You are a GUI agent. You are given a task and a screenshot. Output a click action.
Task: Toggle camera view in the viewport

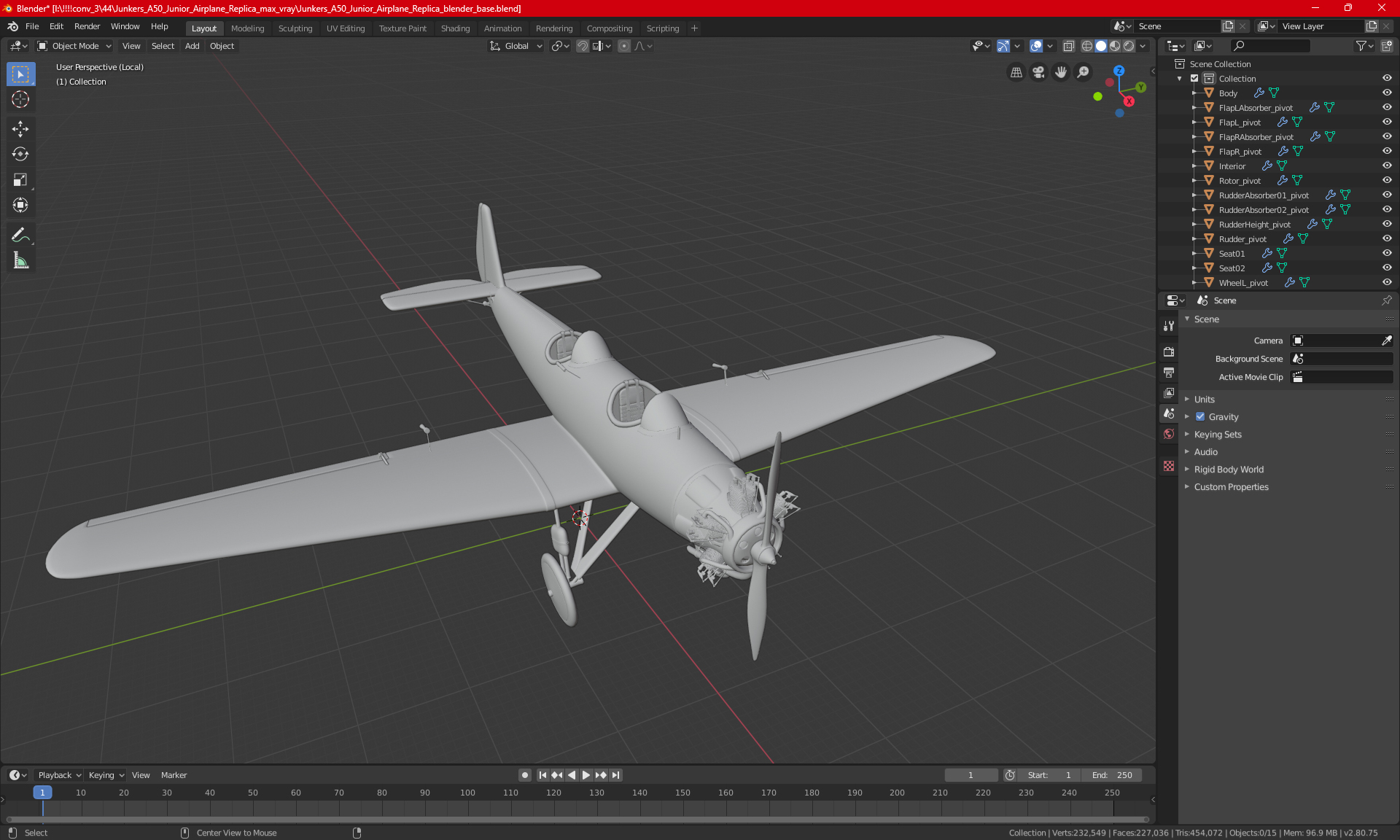coord(1038,72)
